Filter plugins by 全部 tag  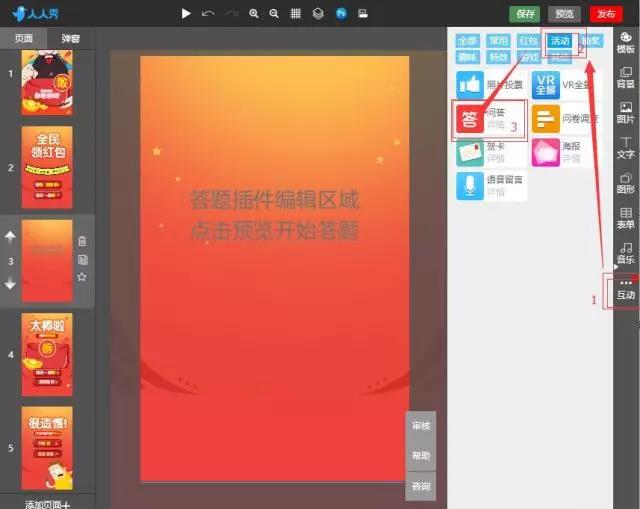point(467,41)
